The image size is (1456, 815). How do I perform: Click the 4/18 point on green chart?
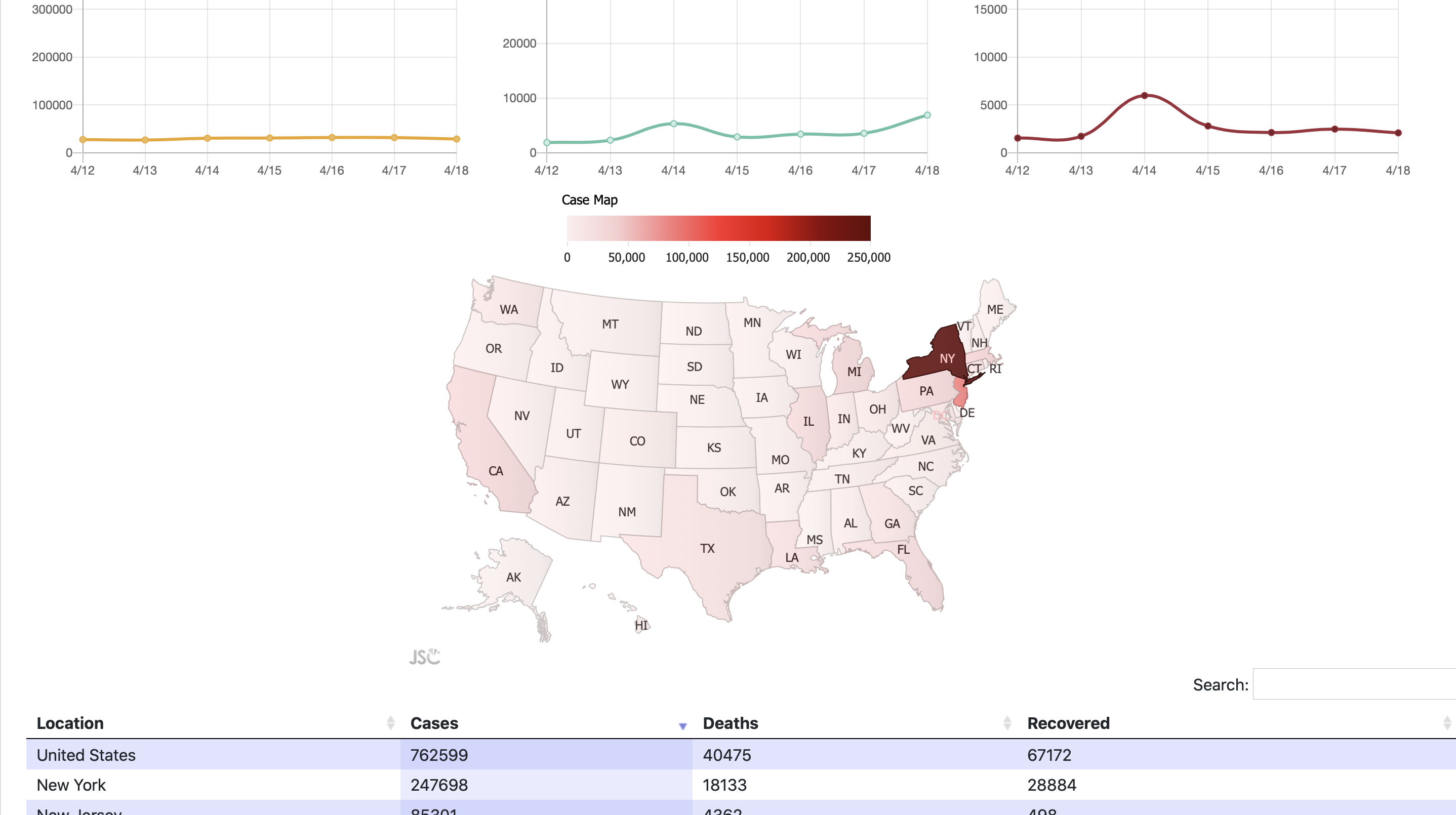927,115
